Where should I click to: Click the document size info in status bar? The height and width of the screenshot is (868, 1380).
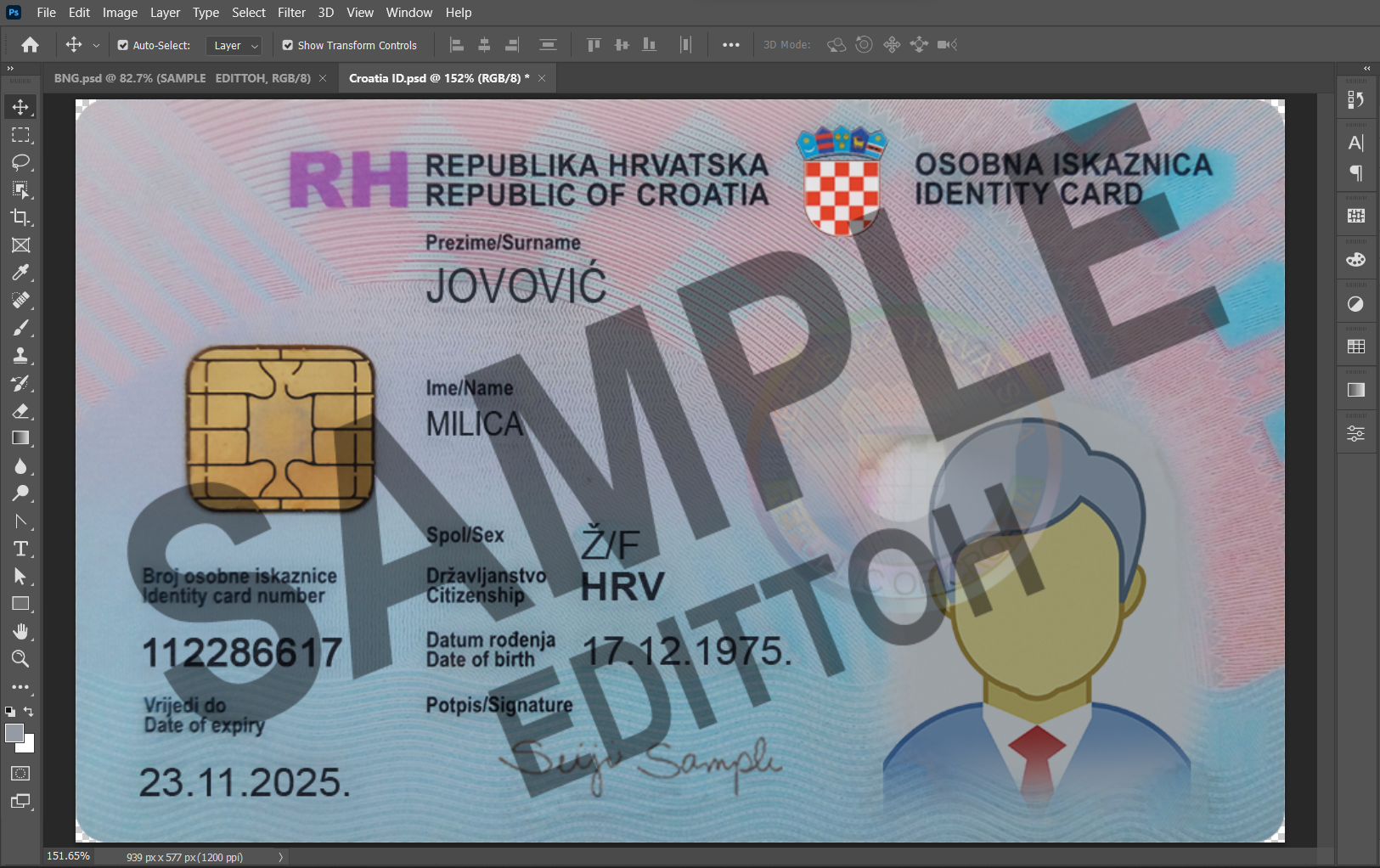point(184,857)
